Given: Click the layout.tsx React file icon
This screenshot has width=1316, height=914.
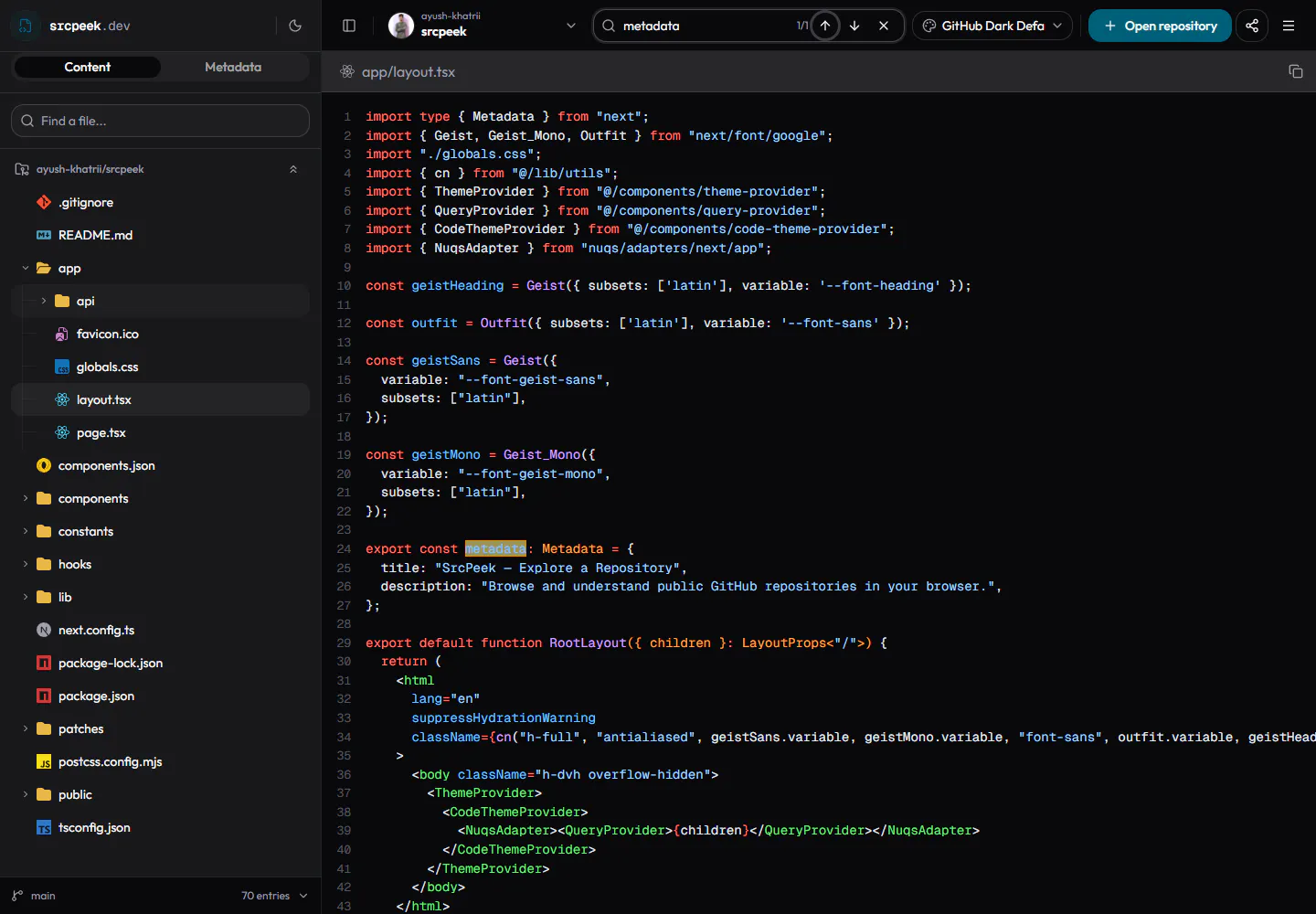Looking at the screenshot, I should pos(62,399).
